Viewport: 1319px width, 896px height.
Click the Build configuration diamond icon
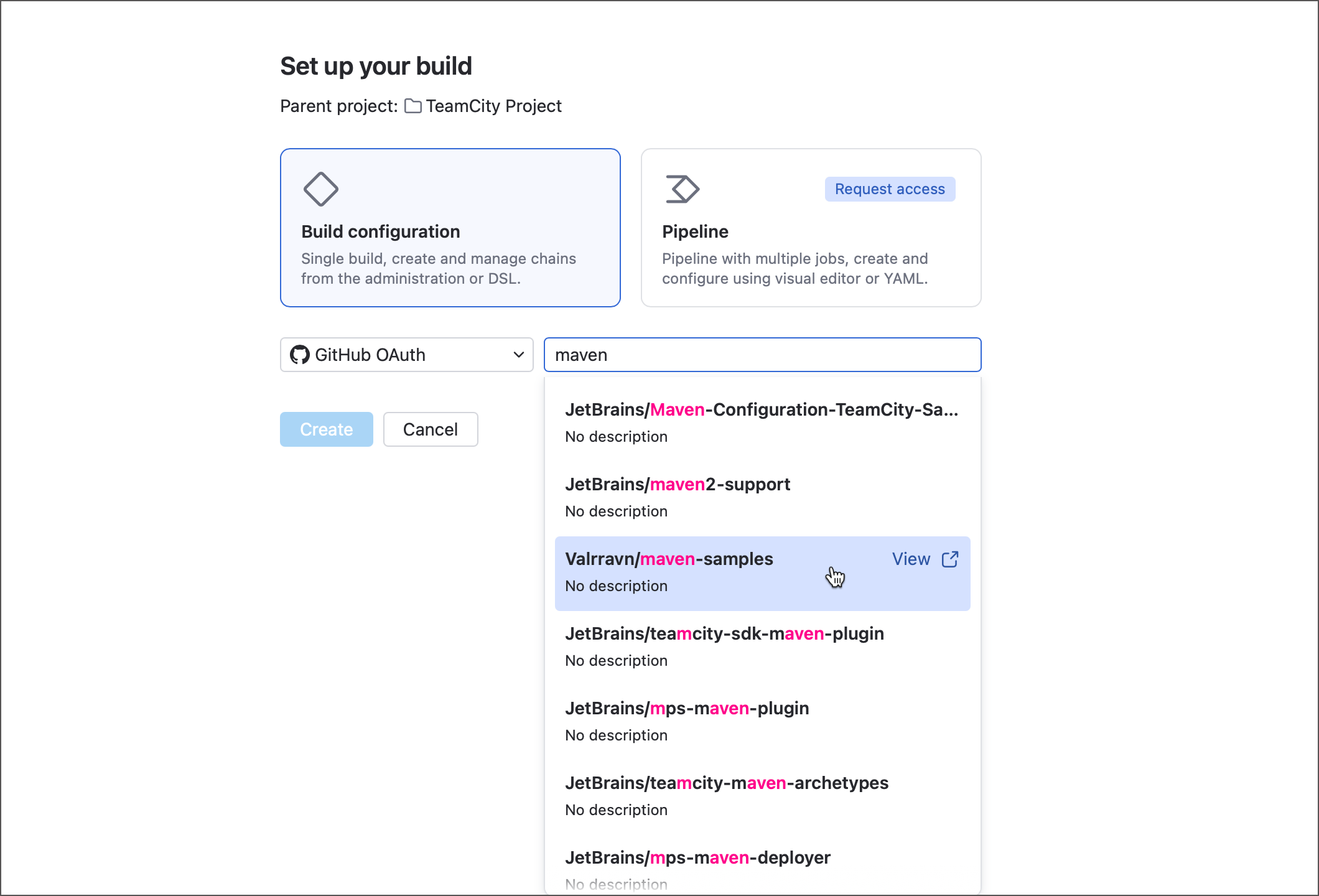320,189
